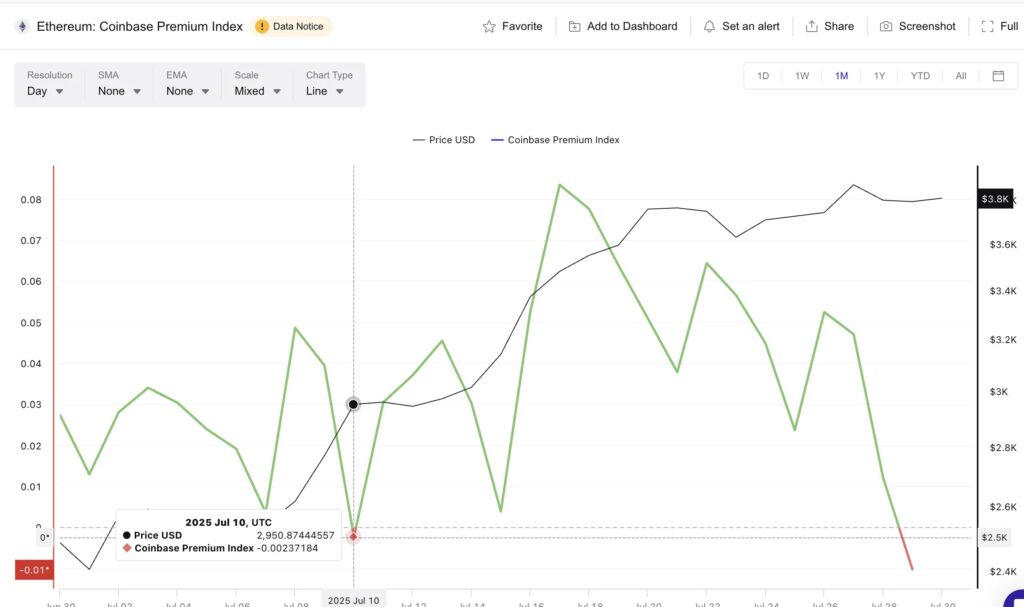Screen dimensions: 1024x607
Task: Open the Resolution dropdown set to Day
Action: pyautogui.click(x=46, y=90)
